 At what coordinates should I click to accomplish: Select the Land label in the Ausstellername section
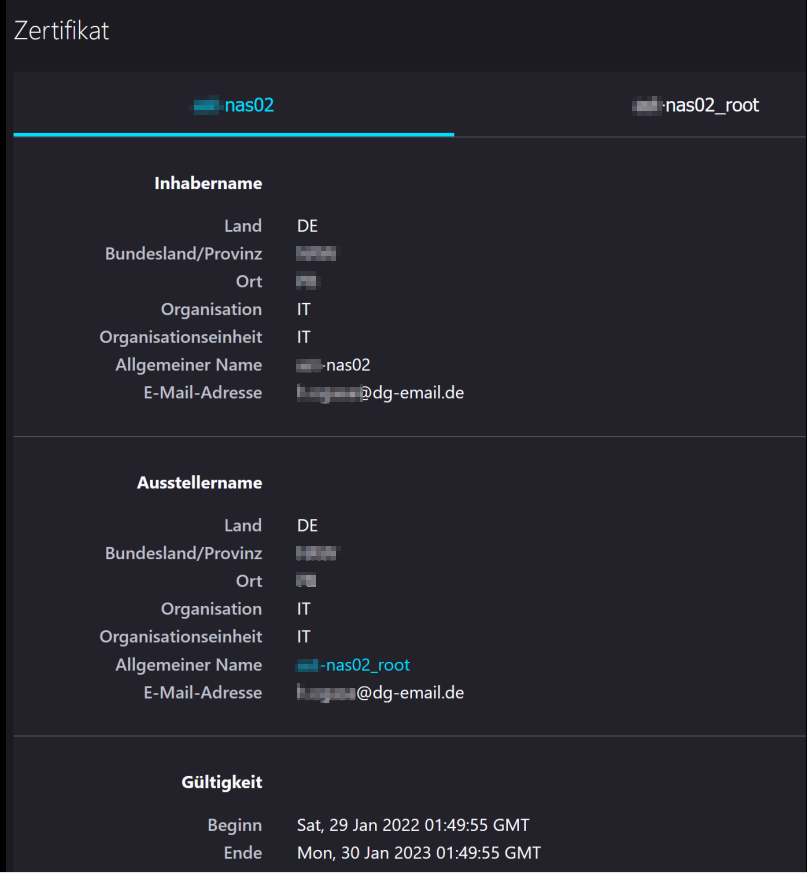[x=243, y=525]
